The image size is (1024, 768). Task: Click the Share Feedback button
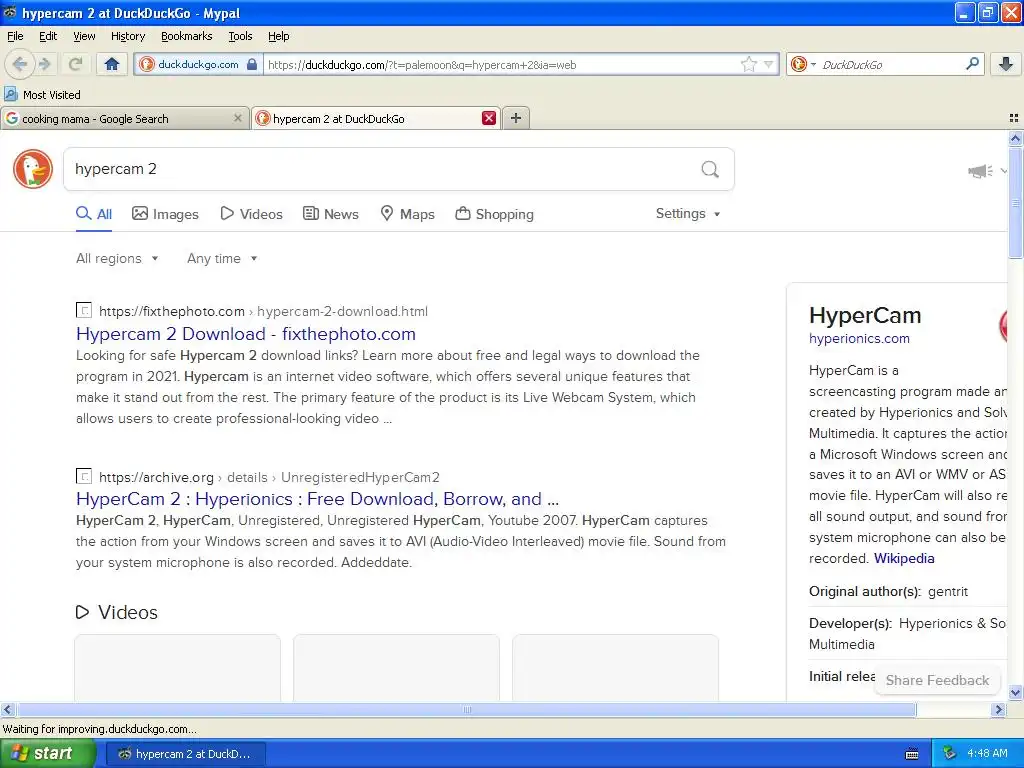pos(937,680)
